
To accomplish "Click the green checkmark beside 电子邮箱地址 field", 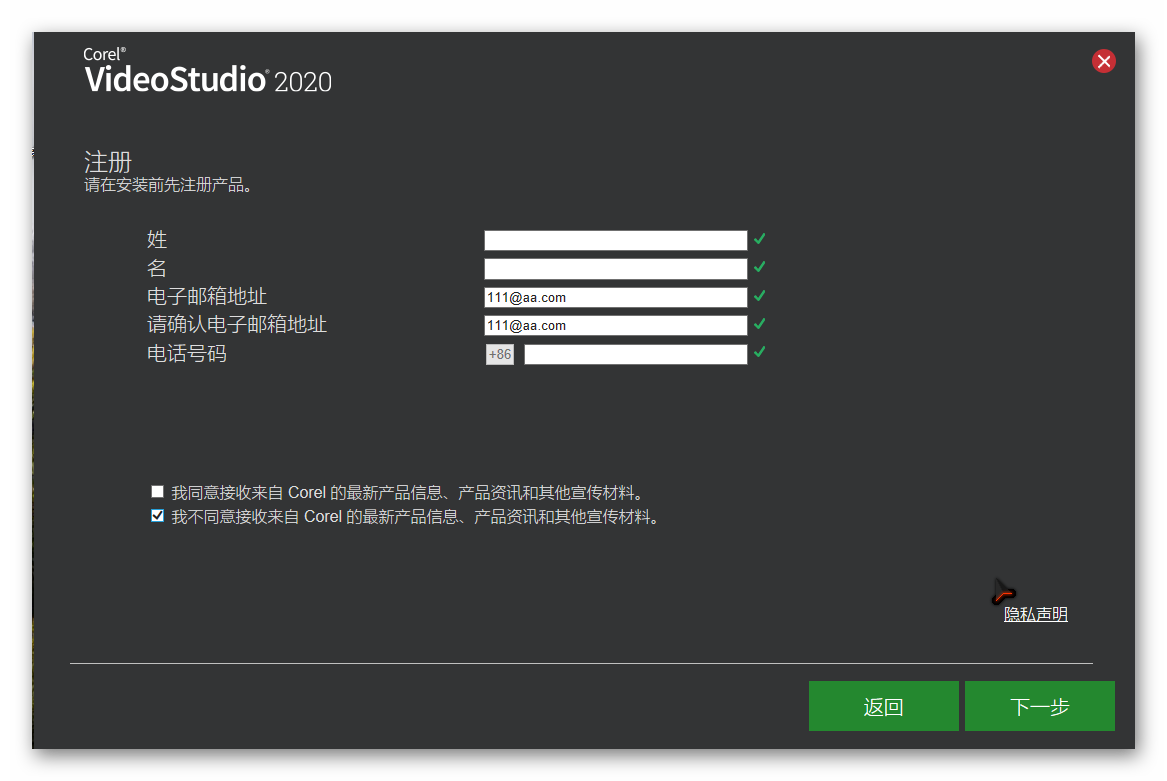I will coord(759,296).
